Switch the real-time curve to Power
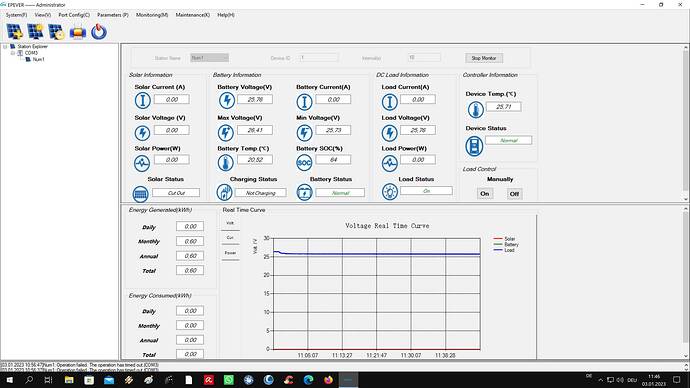The width and height of the screenshot is (690, 388). (230, 253)
